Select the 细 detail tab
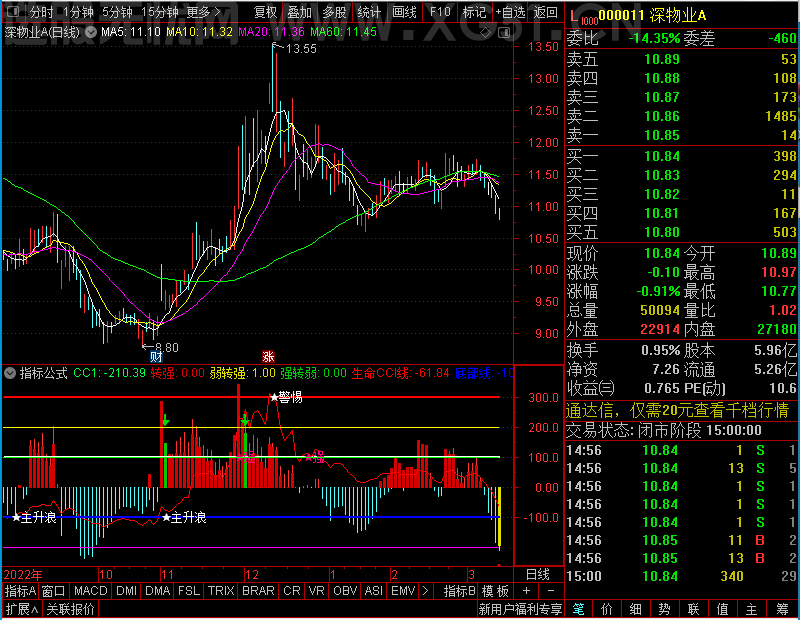 click(x=635, y=609)
